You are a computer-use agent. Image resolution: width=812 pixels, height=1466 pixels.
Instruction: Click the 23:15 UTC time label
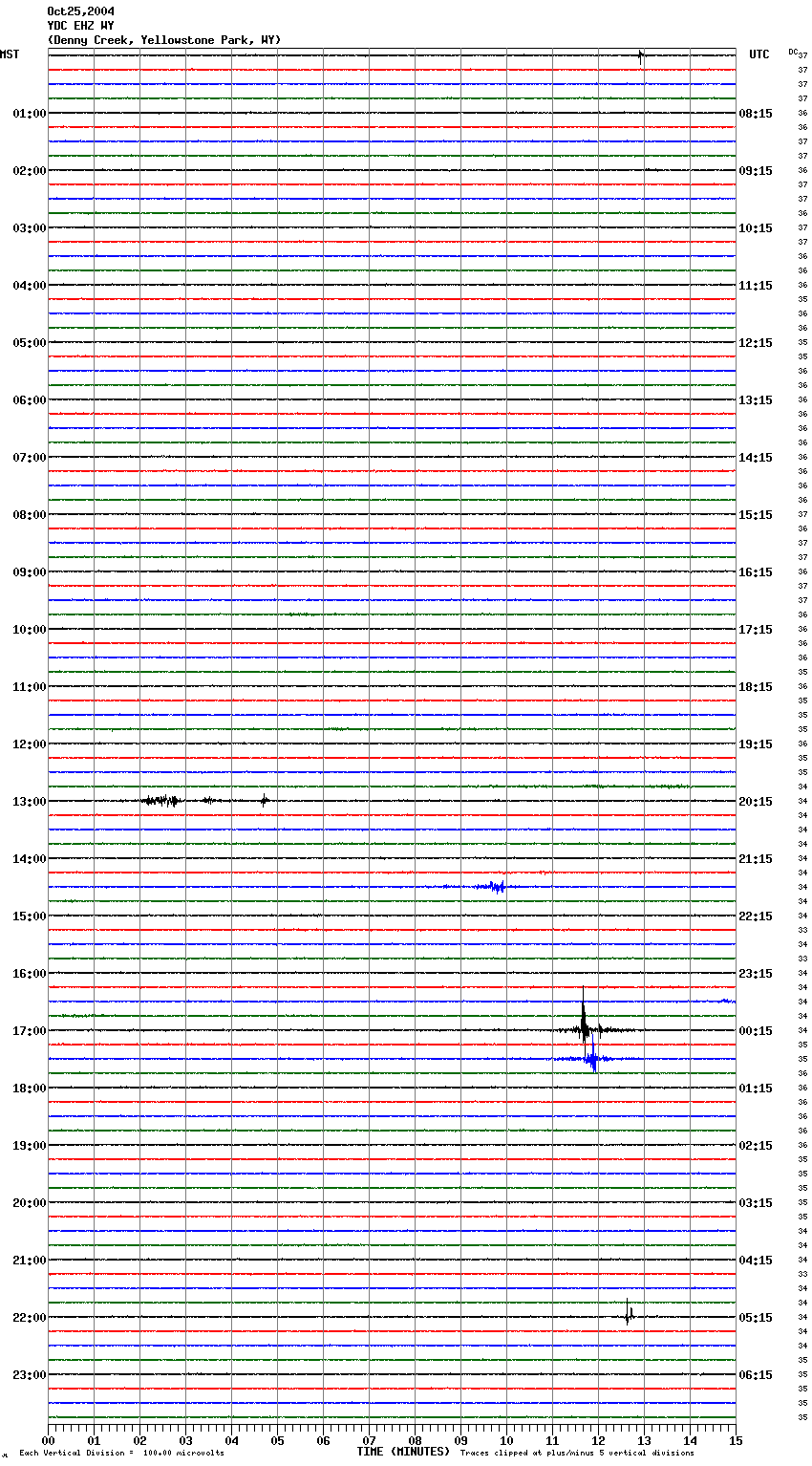(x=756, y=974)
